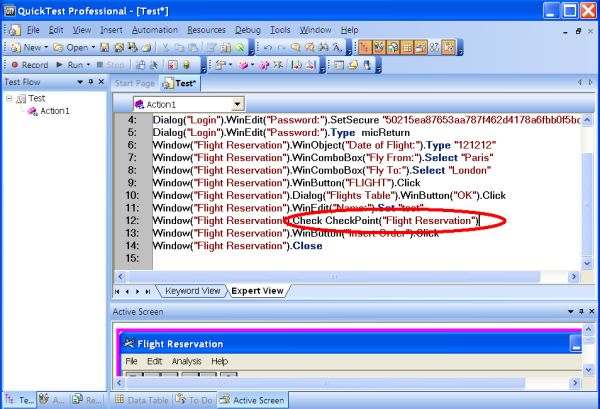600x409 pixels.
Task: Open the Open button dropdown arrow
Action: click(93, 47)
